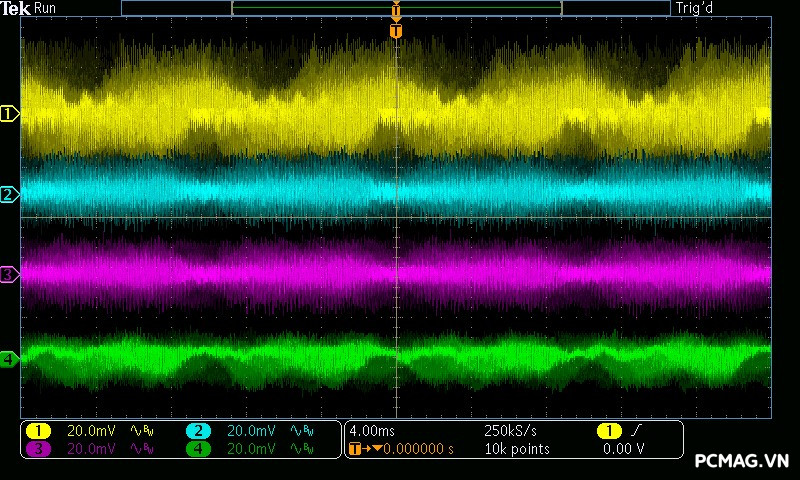The height and width of the screenshot is (480, 800).
Task: Click the channel 3 magenta ground marker
Action: [9, 274]
